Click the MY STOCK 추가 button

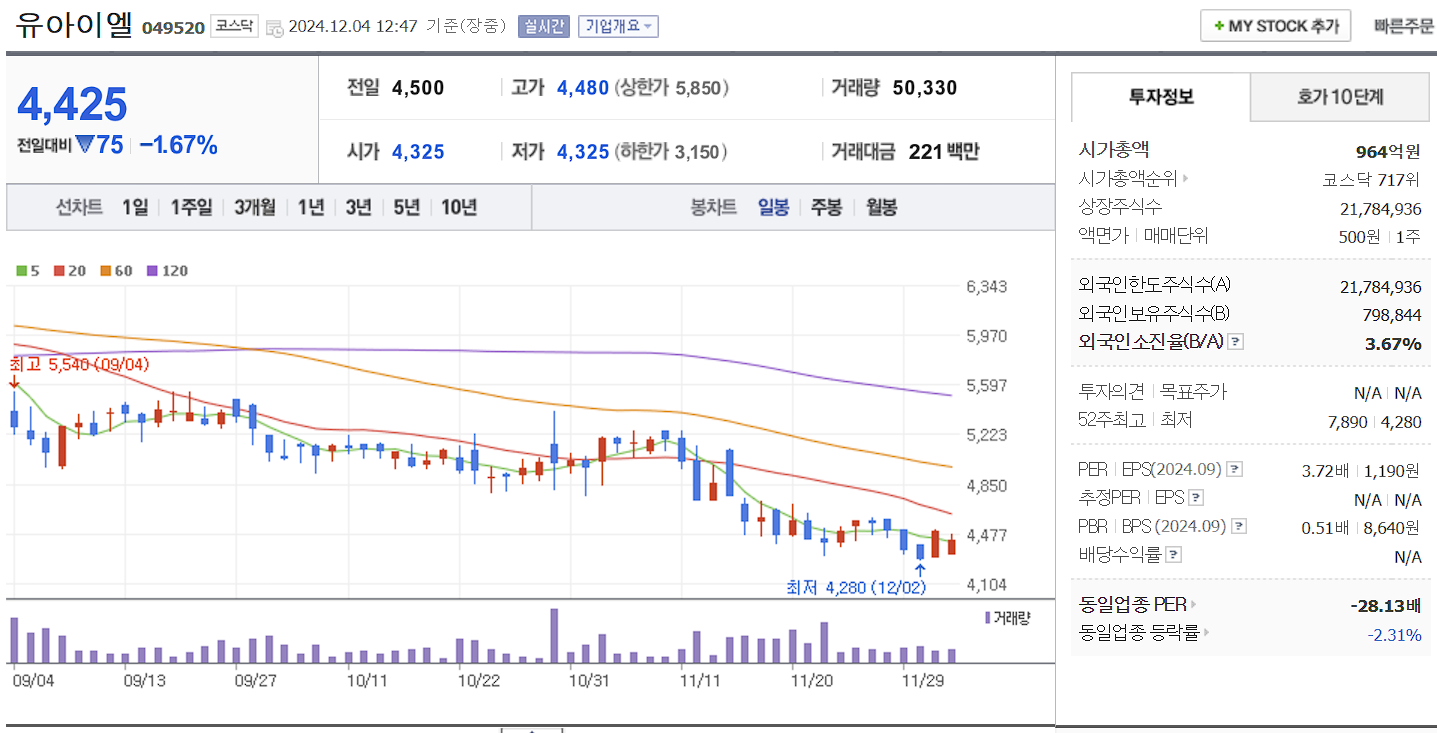(x=1274, y=25)
